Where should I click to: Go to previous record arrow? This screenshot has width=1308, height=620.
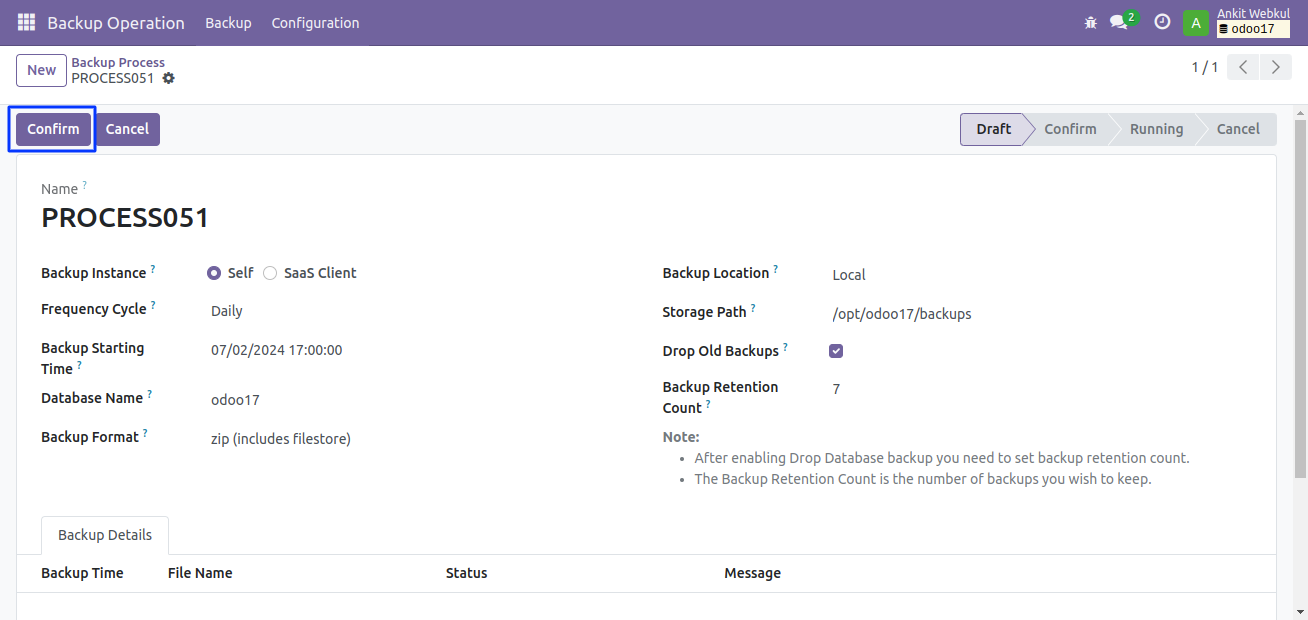pyautogui.click(x=1242, y=67)
